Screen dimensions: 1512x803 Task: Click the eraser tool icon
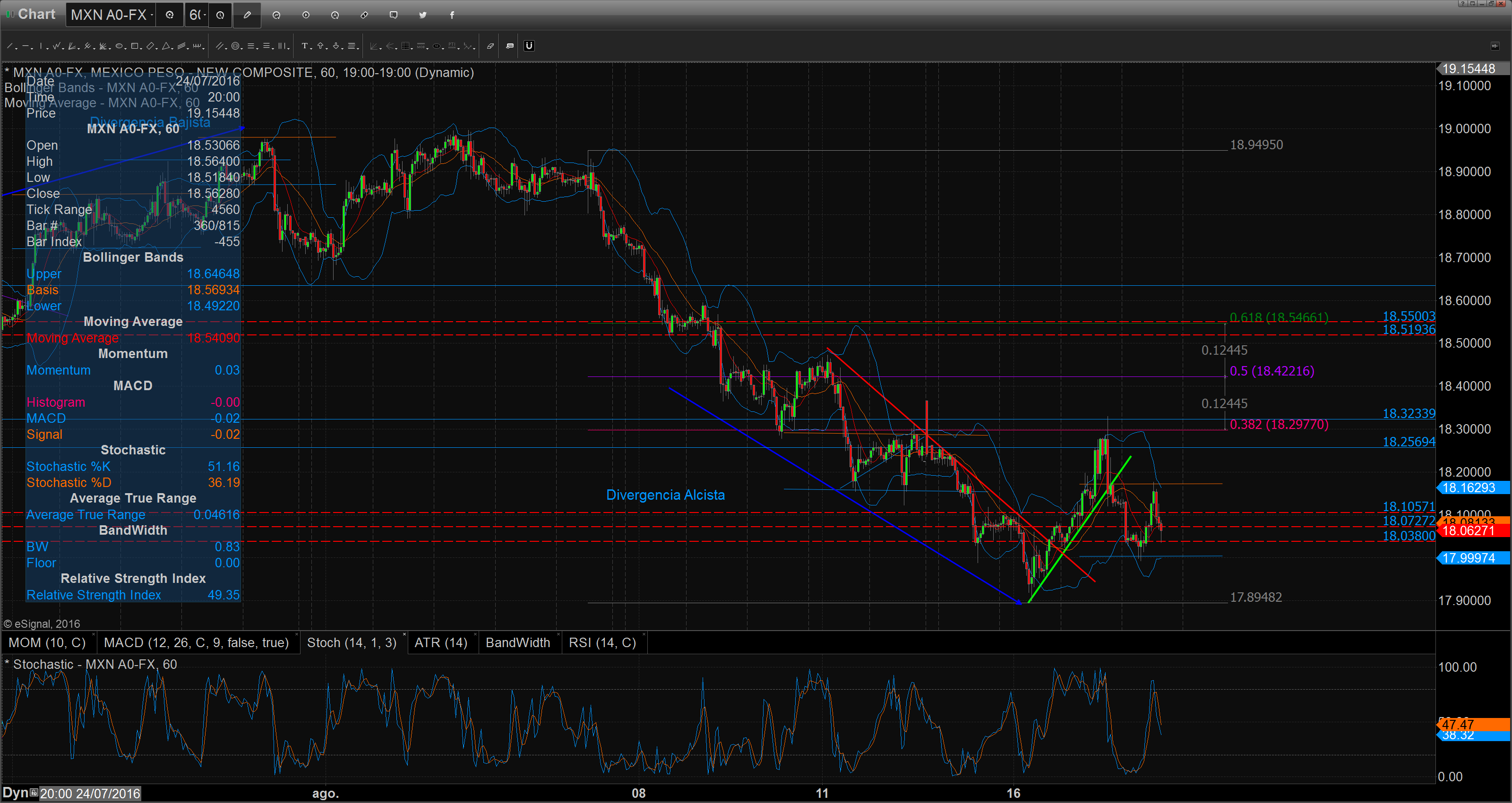pos(490,46)
